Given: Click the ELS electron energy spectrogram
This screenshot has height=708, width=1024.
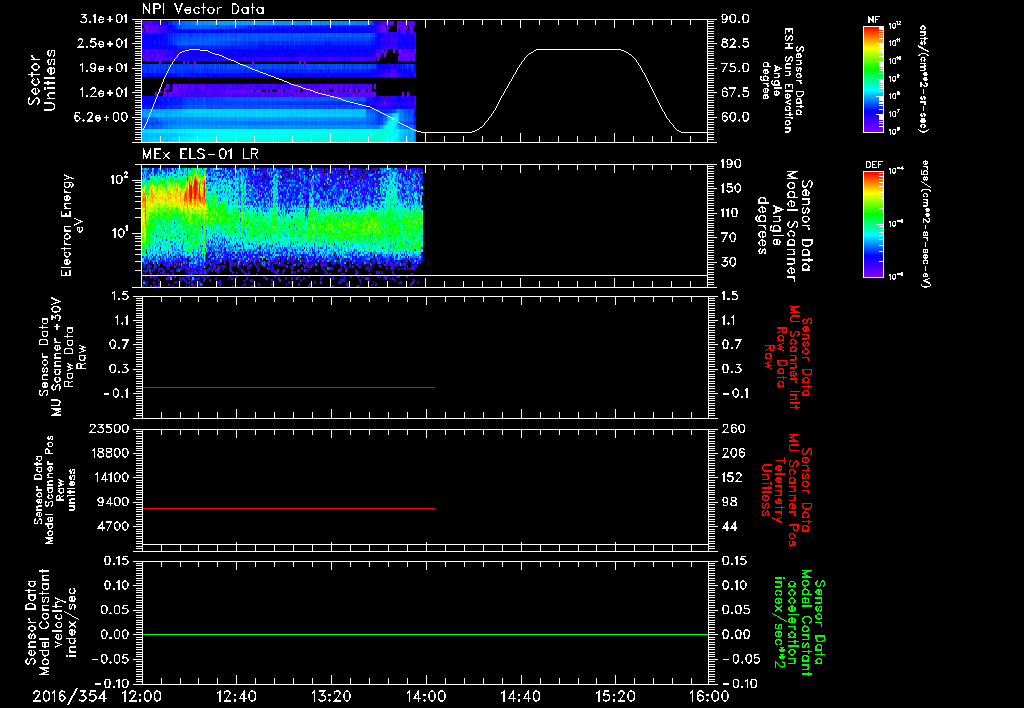Looking at the screenshot, I should 282,225.
